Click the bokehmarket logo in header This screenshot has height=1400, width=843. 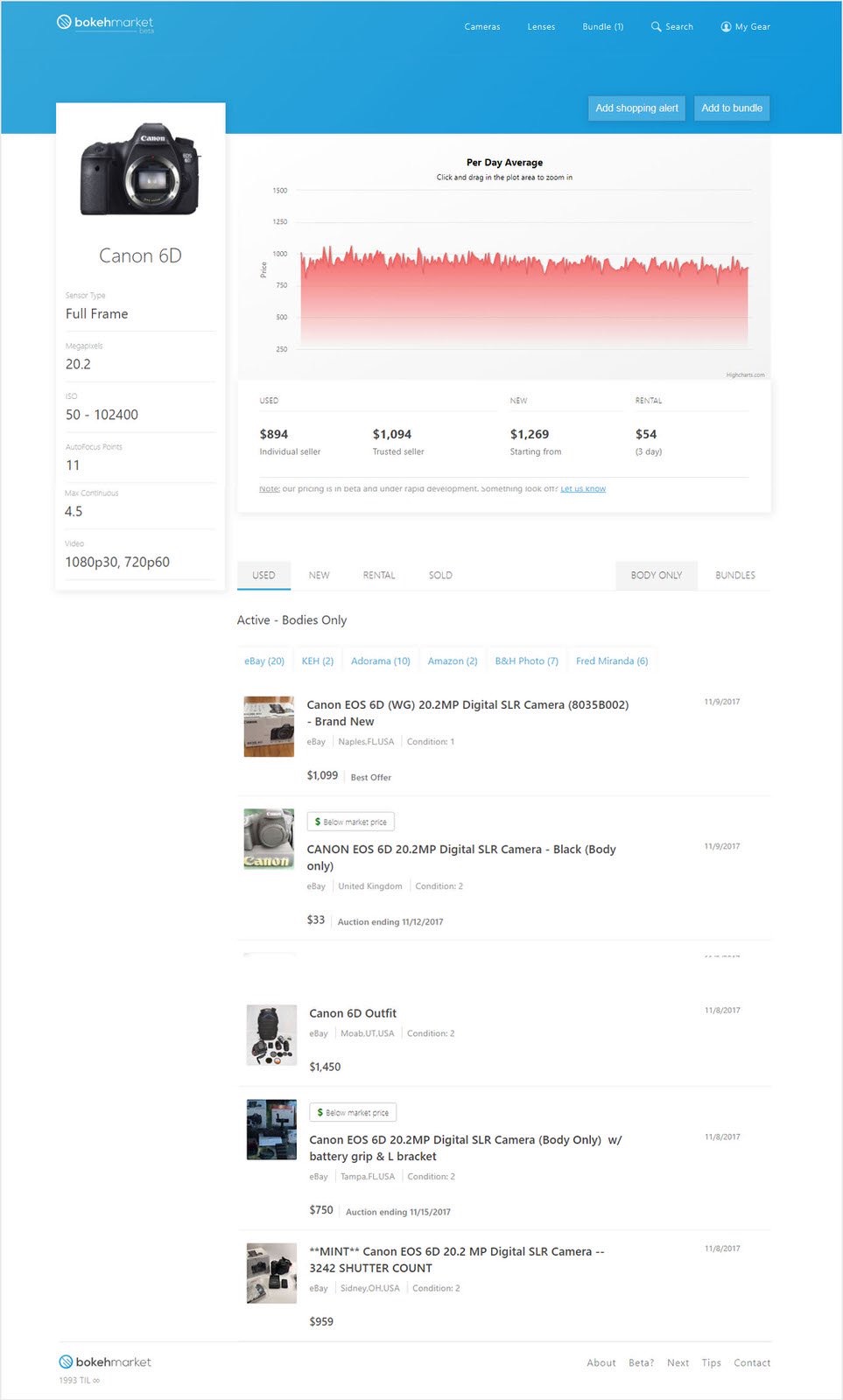(105, 23)
